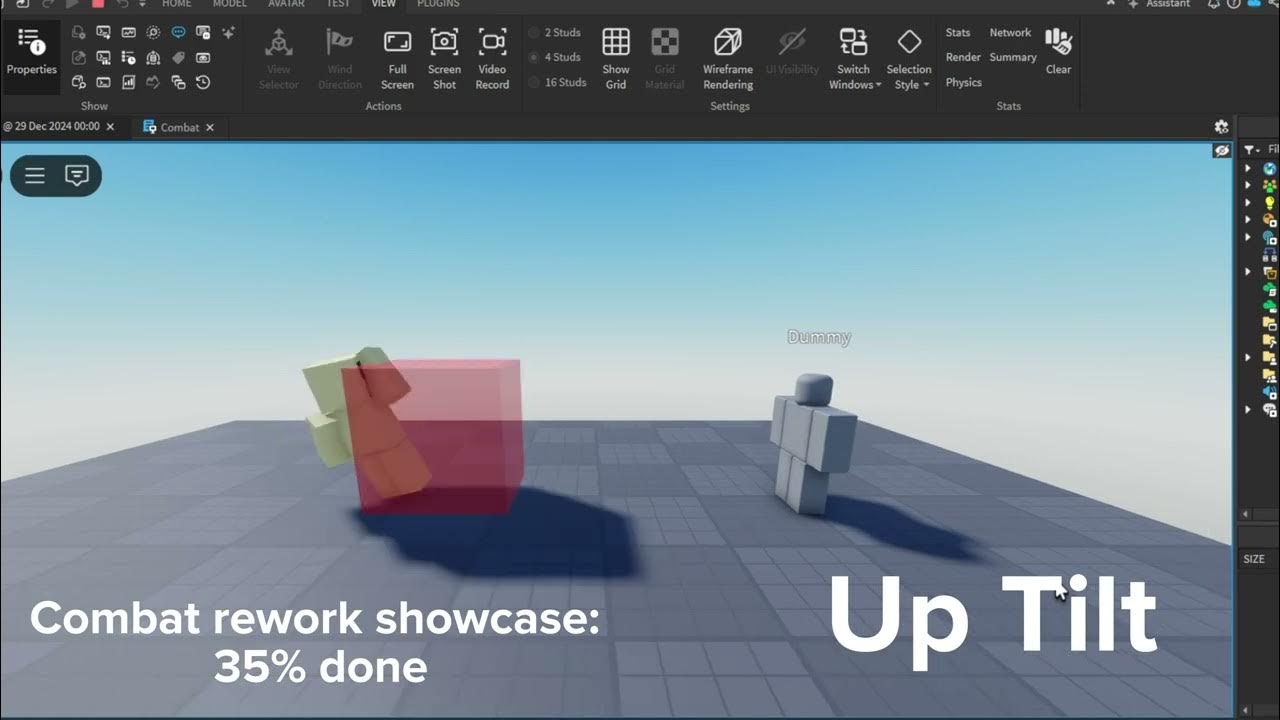This screenshot has width=1280, height=720.
Task: Click the performance monitor icon in top Show row
Action: [x=128, y=33]
